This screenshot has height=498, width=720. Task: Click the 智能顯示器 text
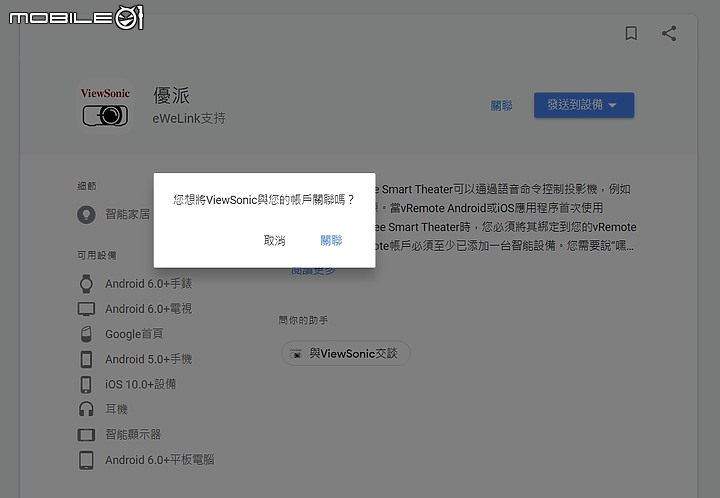pyautogui.click(x=133, y=434)
